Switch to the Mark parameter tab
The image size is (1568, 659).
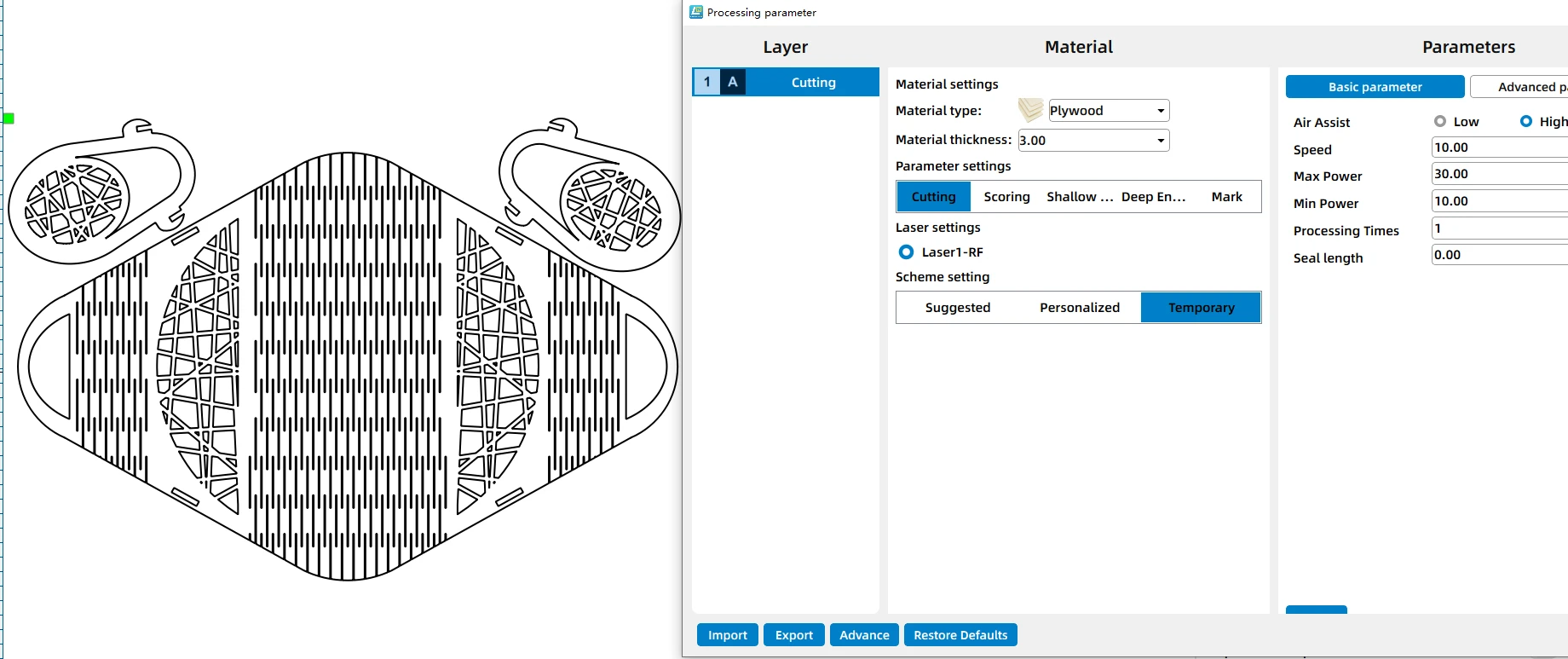pyautogui.click(x=1226, y=197)
